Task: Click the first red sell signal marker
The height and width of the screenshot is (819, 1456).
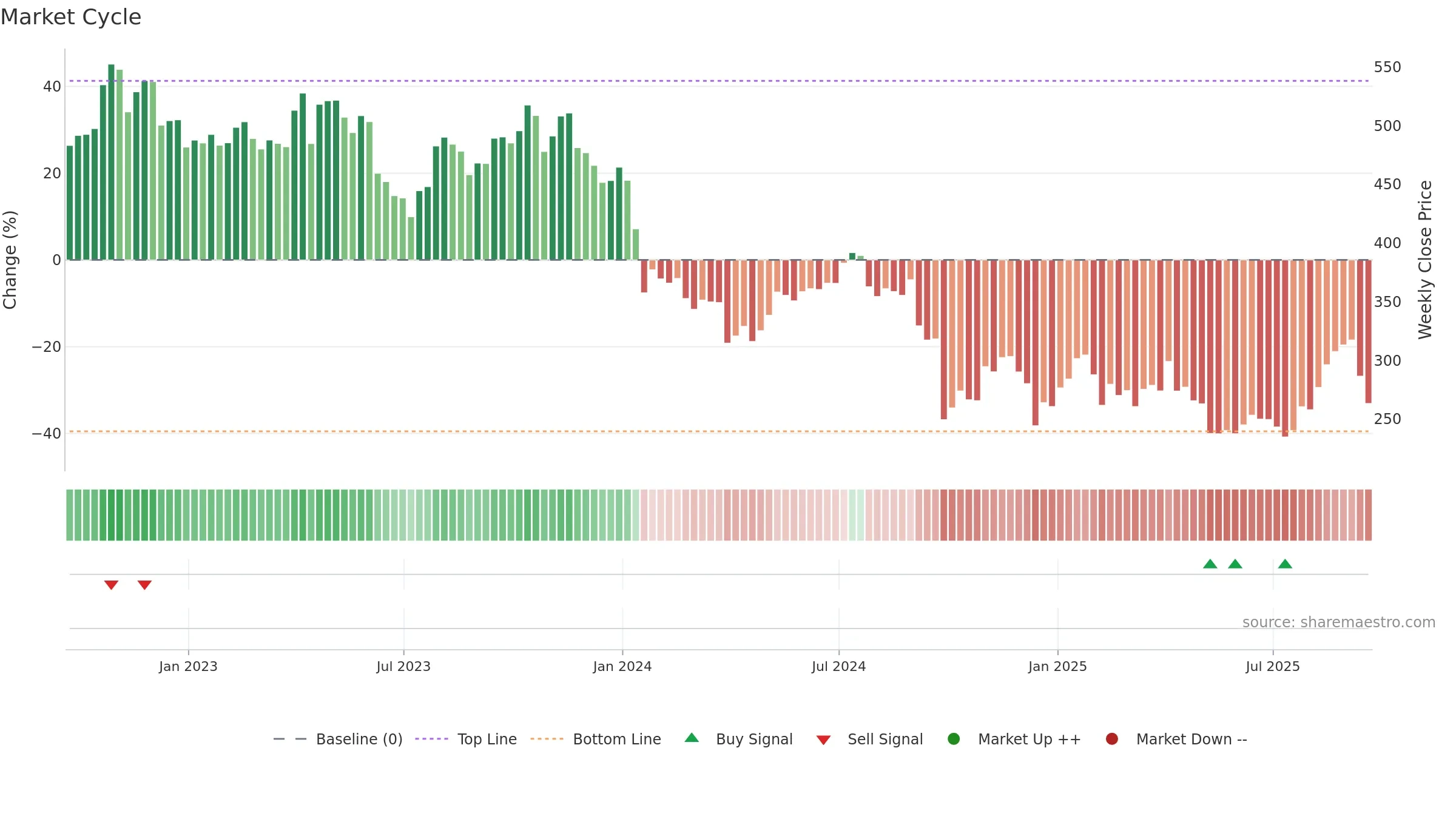Action: coord(111,585)
